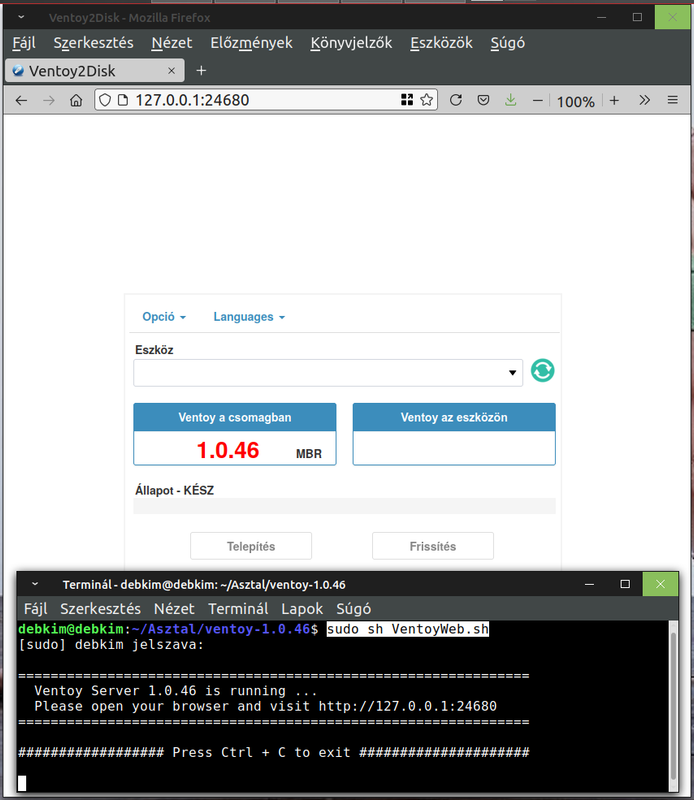The width and height of the screenshot is (694, 800).
Task: Maximize the Terminal window
Action: click(625, 584)
